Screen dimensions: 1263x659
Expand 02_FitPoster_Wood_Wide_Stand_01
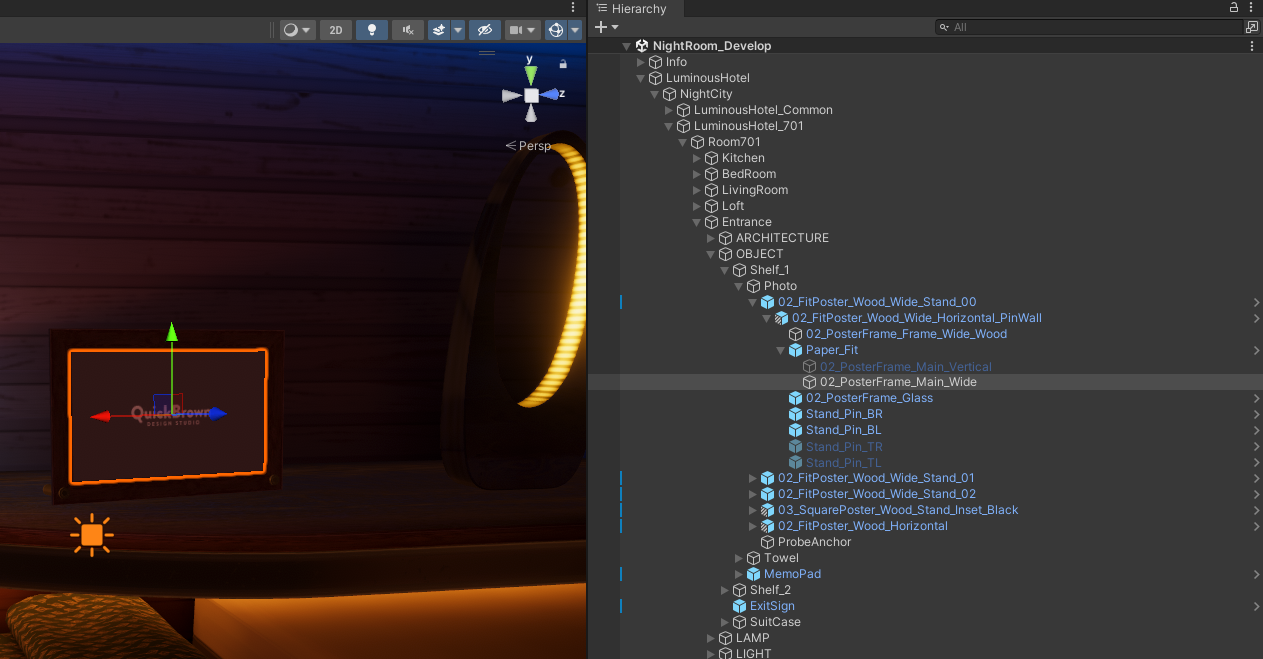pos(753,478)
